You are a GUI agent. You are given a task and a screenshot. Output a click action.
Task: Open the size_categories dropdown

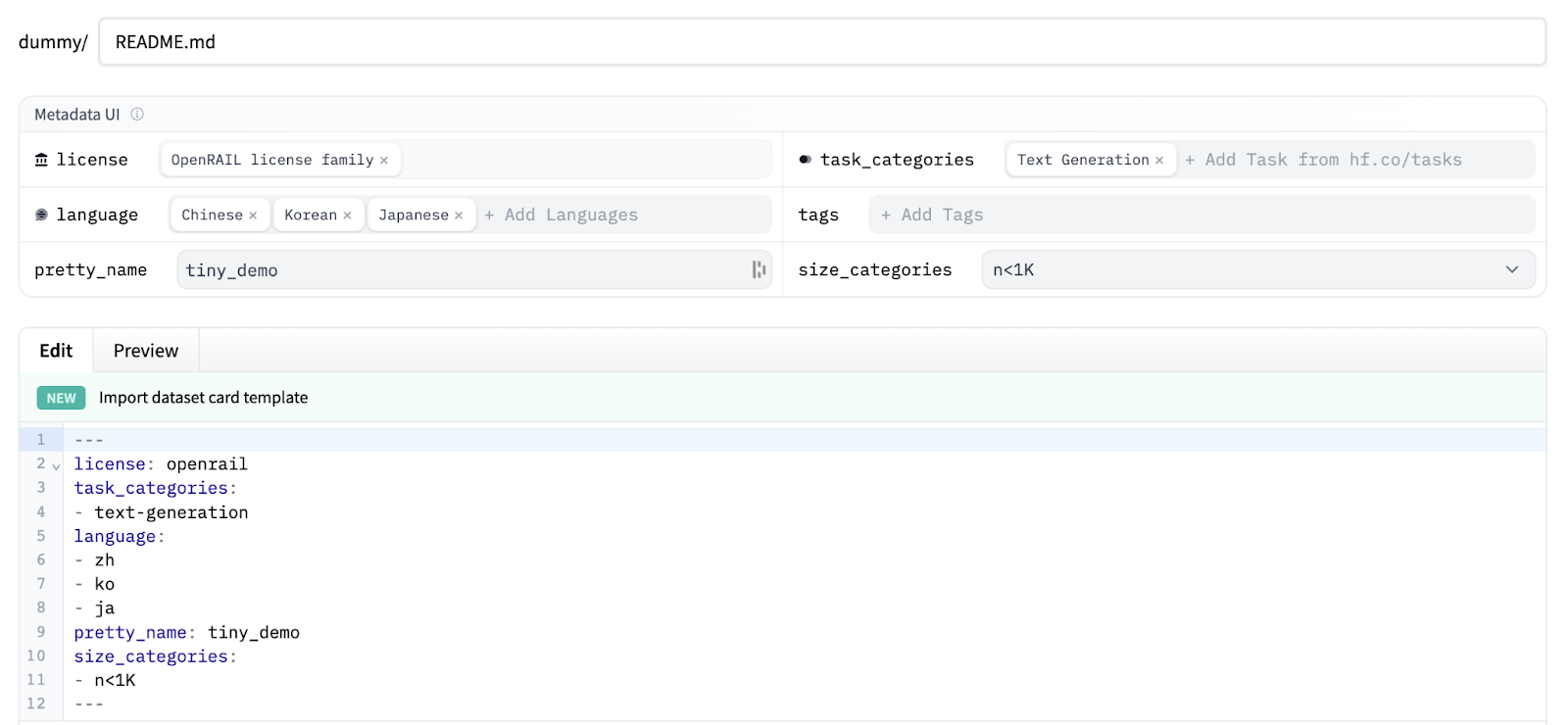(x=1257, y=269)
